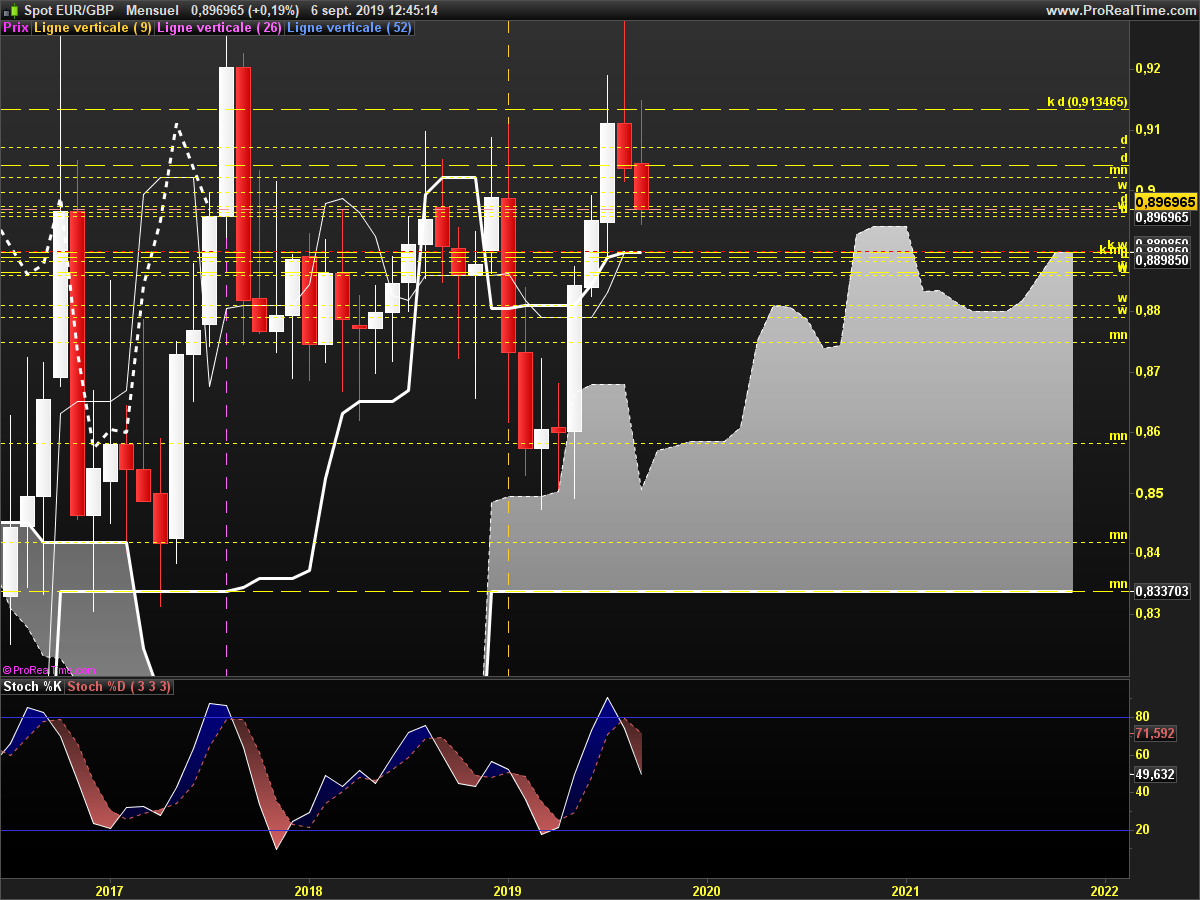Click the yellow 0,896965 current price tag
1200x900 pixels.
(x=1165, y=202)
